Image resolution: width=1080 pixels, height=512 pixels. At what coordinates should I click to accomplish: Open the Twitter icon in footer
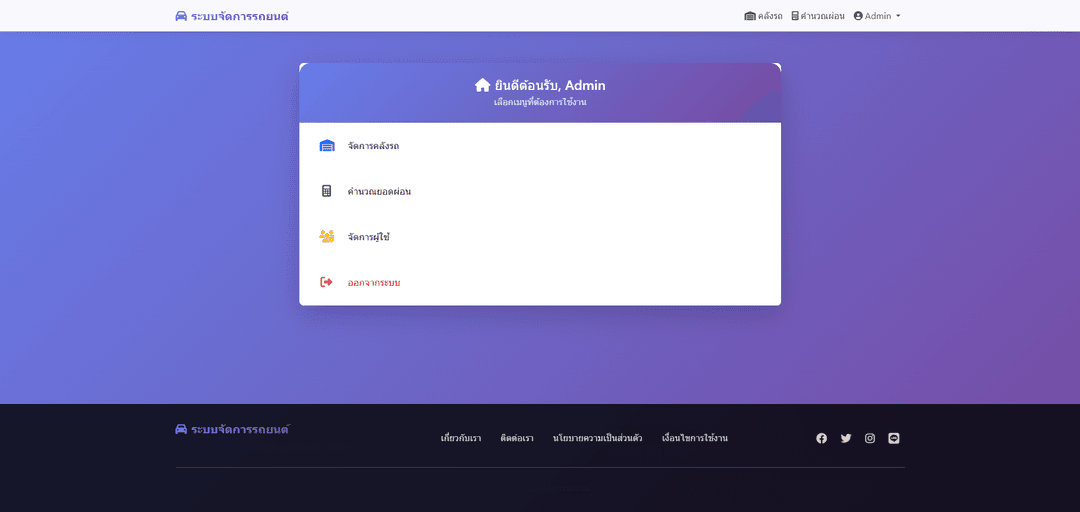(846, 438)
